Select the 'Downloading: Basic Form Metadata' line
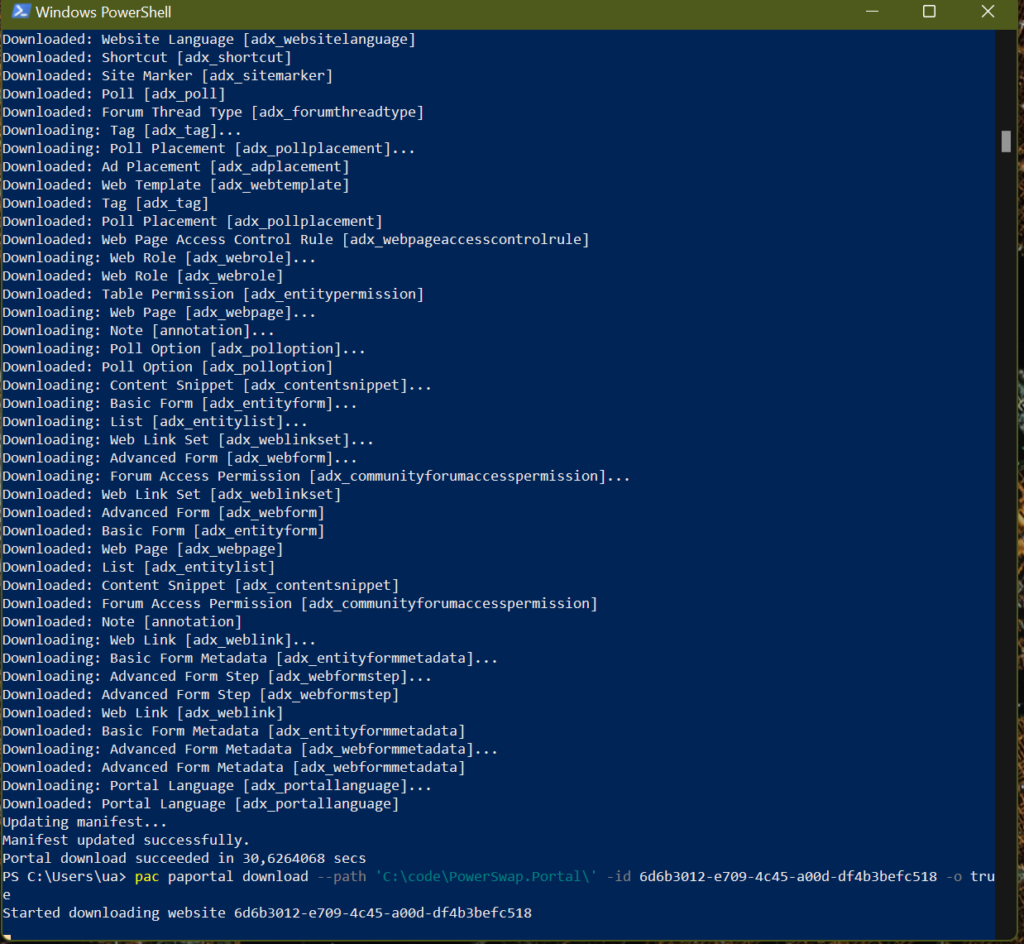The height and width of the screenshot is (944, 1024). click(x=250, y=659)
